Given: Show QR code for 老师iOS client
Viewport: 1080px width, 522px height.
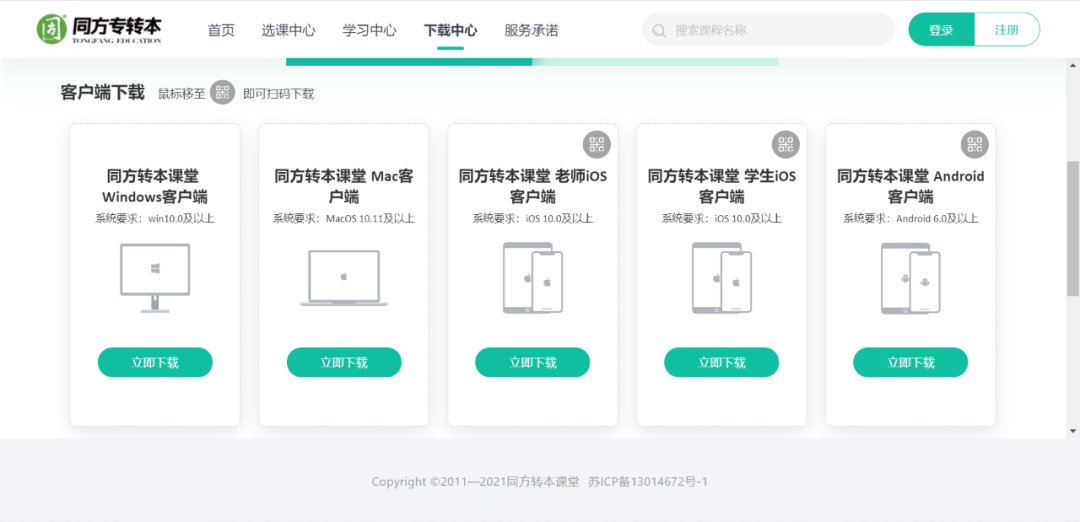Looking at the screenshot, I should click(596, 144).
